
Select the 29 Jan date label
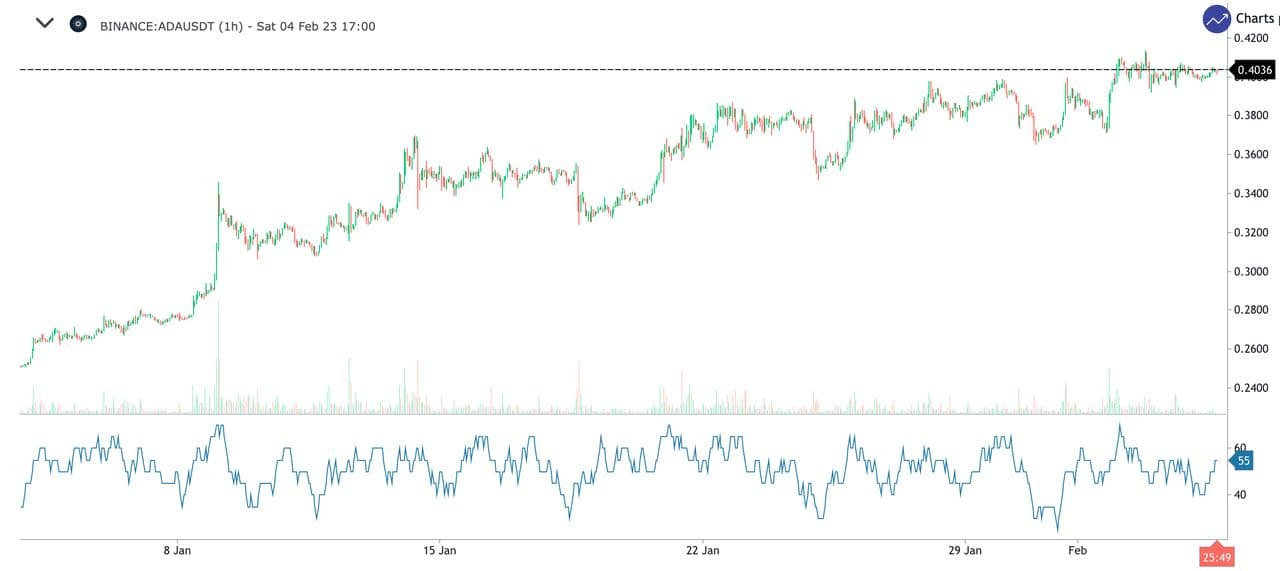[966, 550]
